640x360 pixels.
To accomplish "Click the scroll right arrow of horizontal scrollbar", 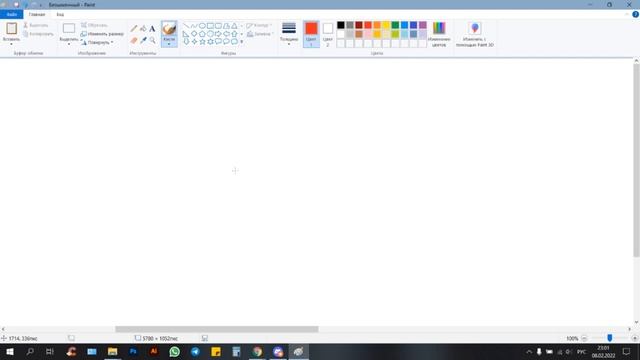I will pos(629,329).
